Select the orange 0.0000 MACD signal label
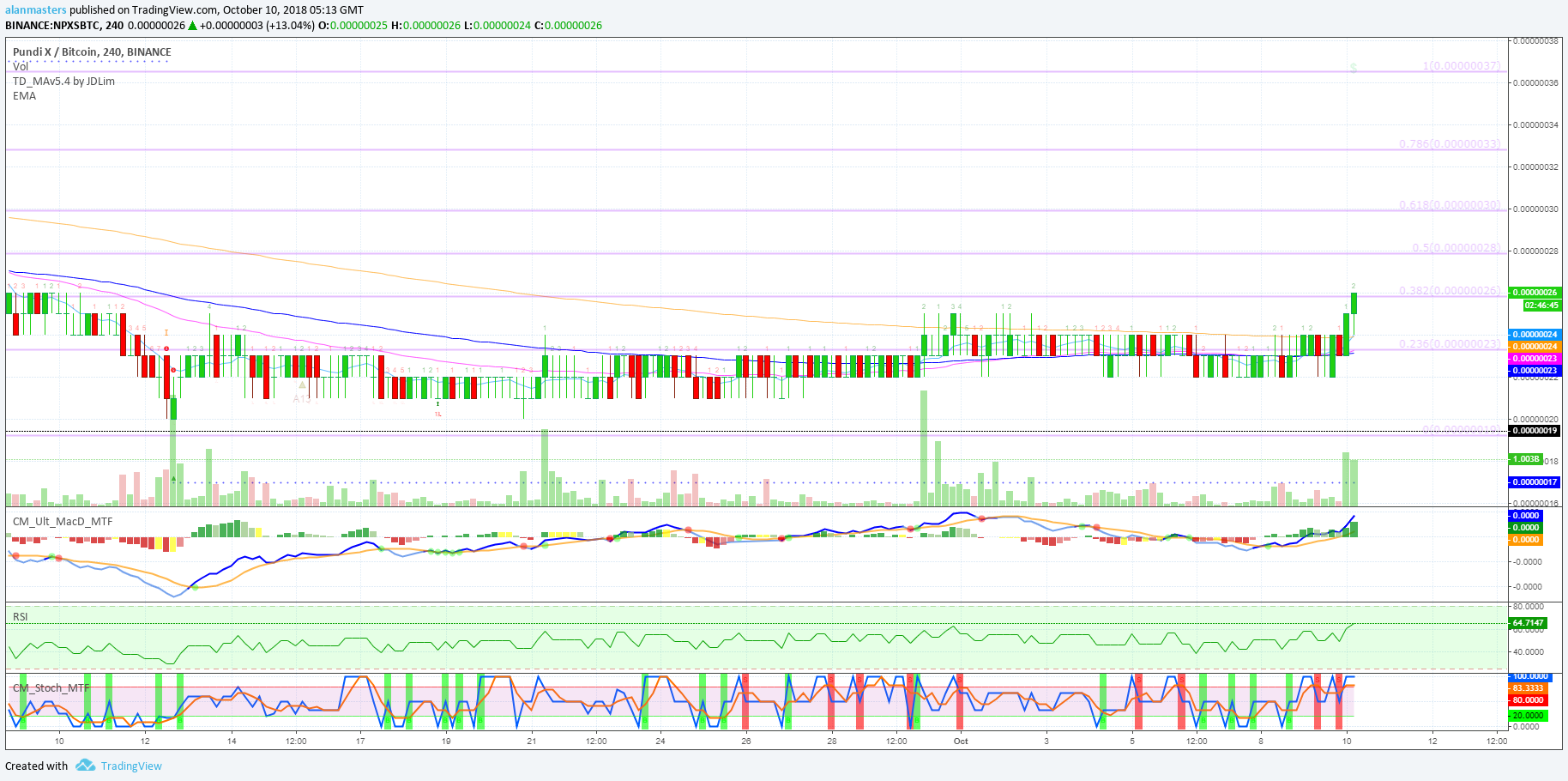This screenshot has height=781, width=1568. pos(1525,540)
